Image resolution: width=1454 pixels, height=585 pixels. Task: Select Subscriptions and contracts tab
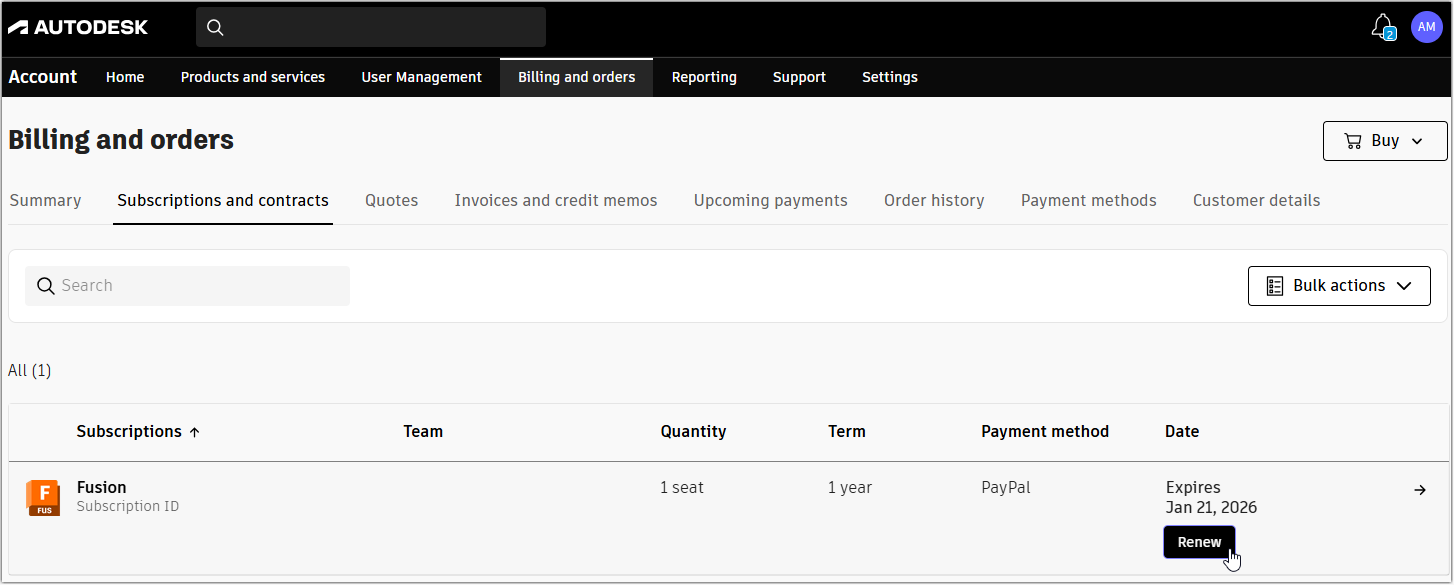click(x=223, y=200)
